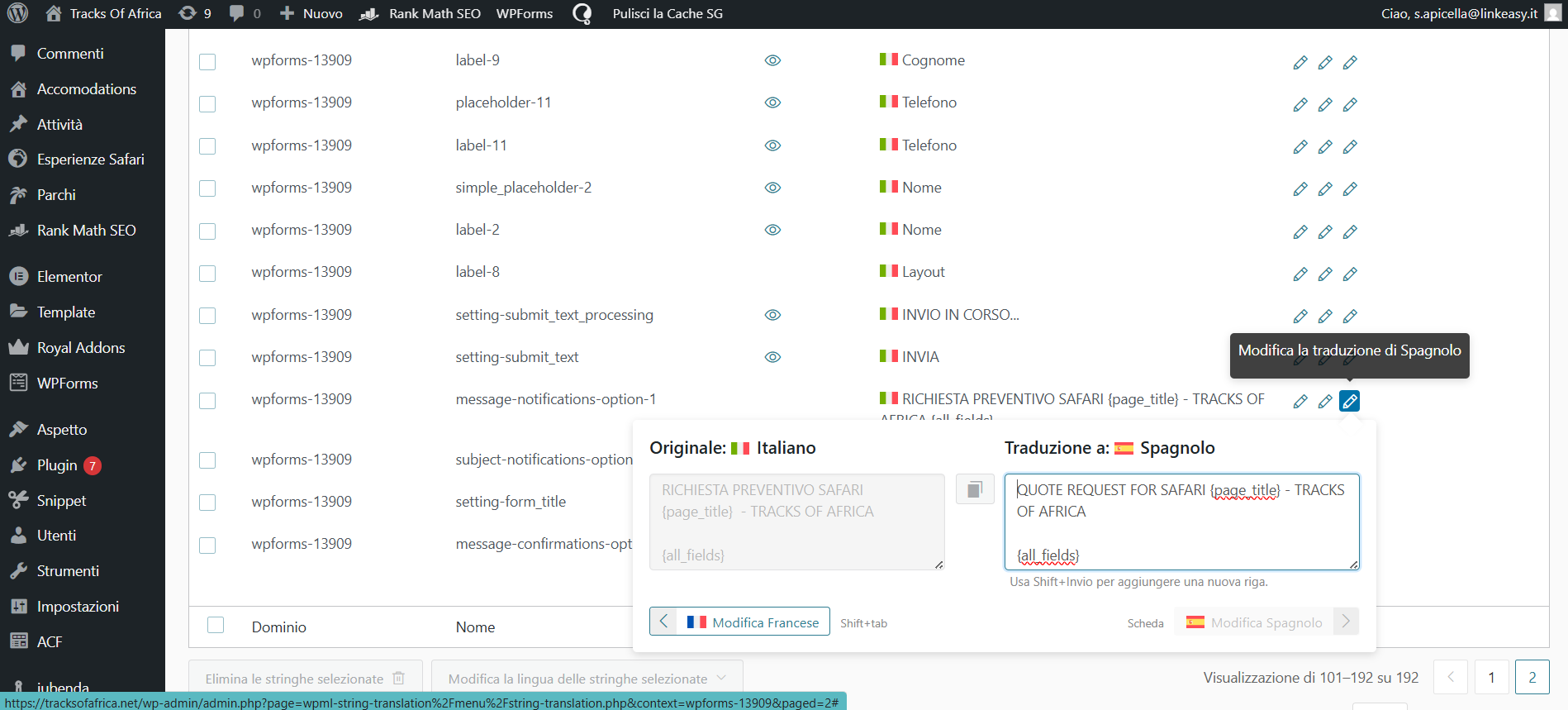
Task: Select the simple_placeholder-2 row checkbox
Action: point(207,188)
